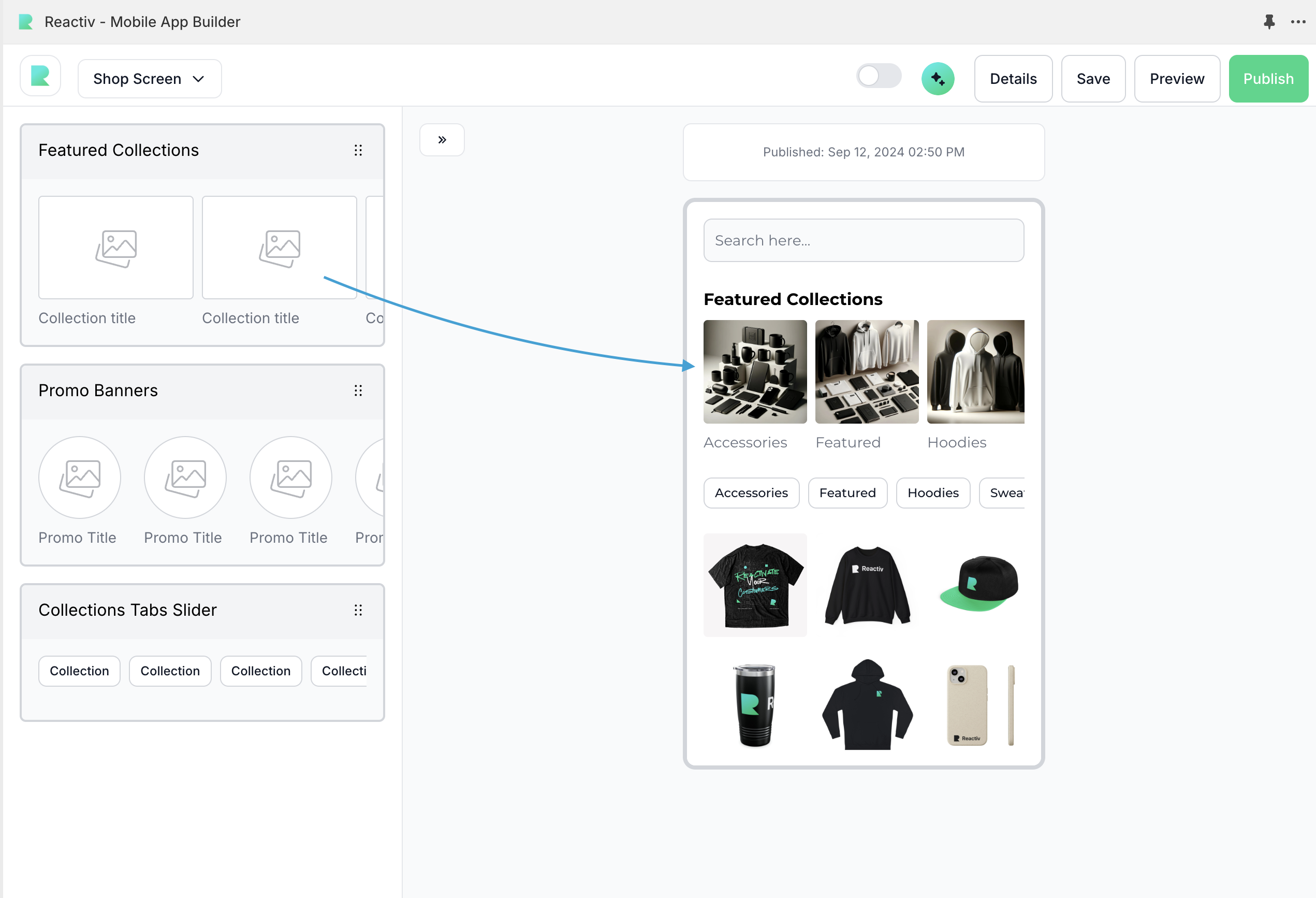This screenshot has width=1316, height=898.
Task: Select the Accessories tab in preview
Action: point(751,493)
